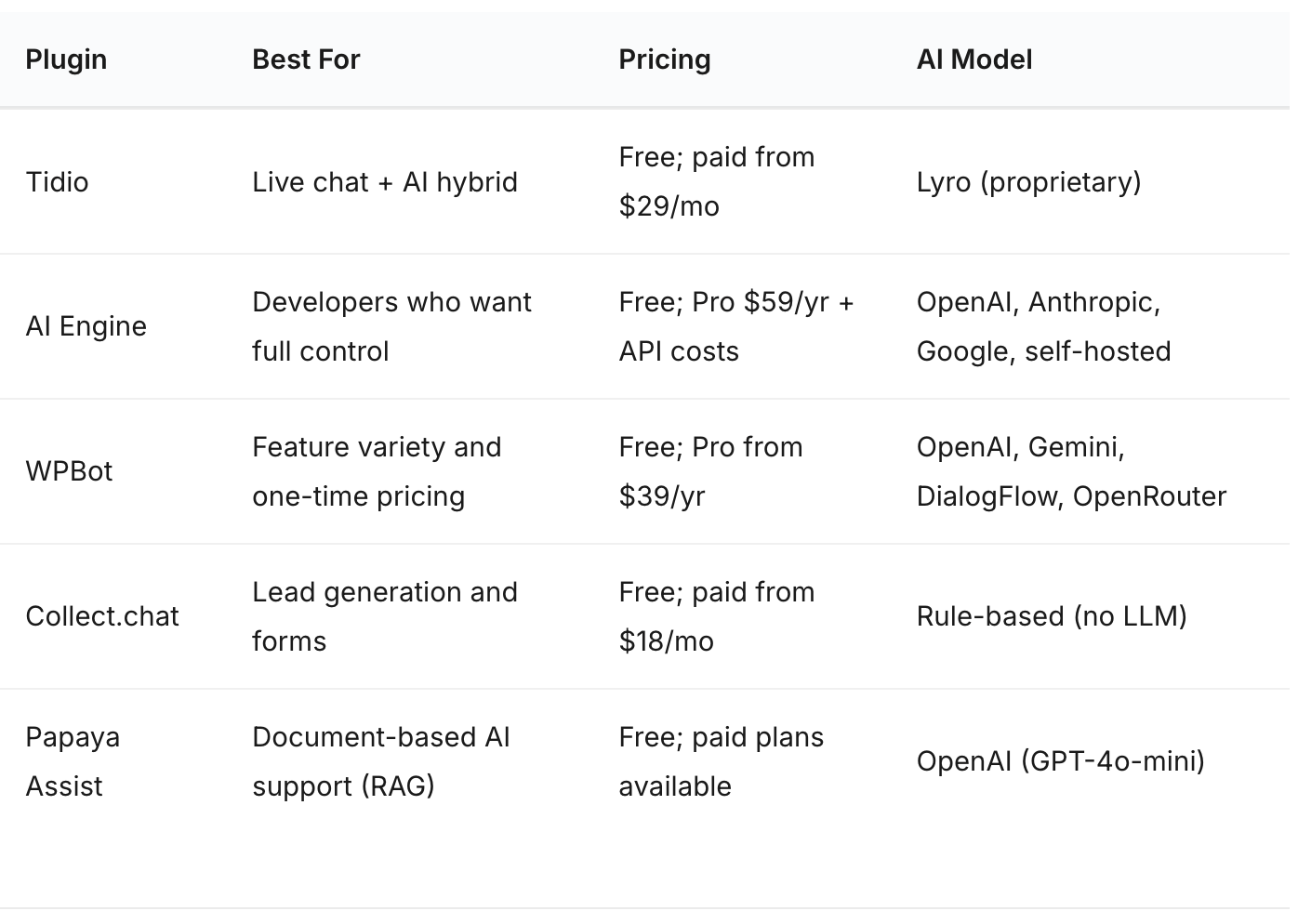
Task: Click 'Document-based AI support (RAG)' cell
Action: coord(381,761)
